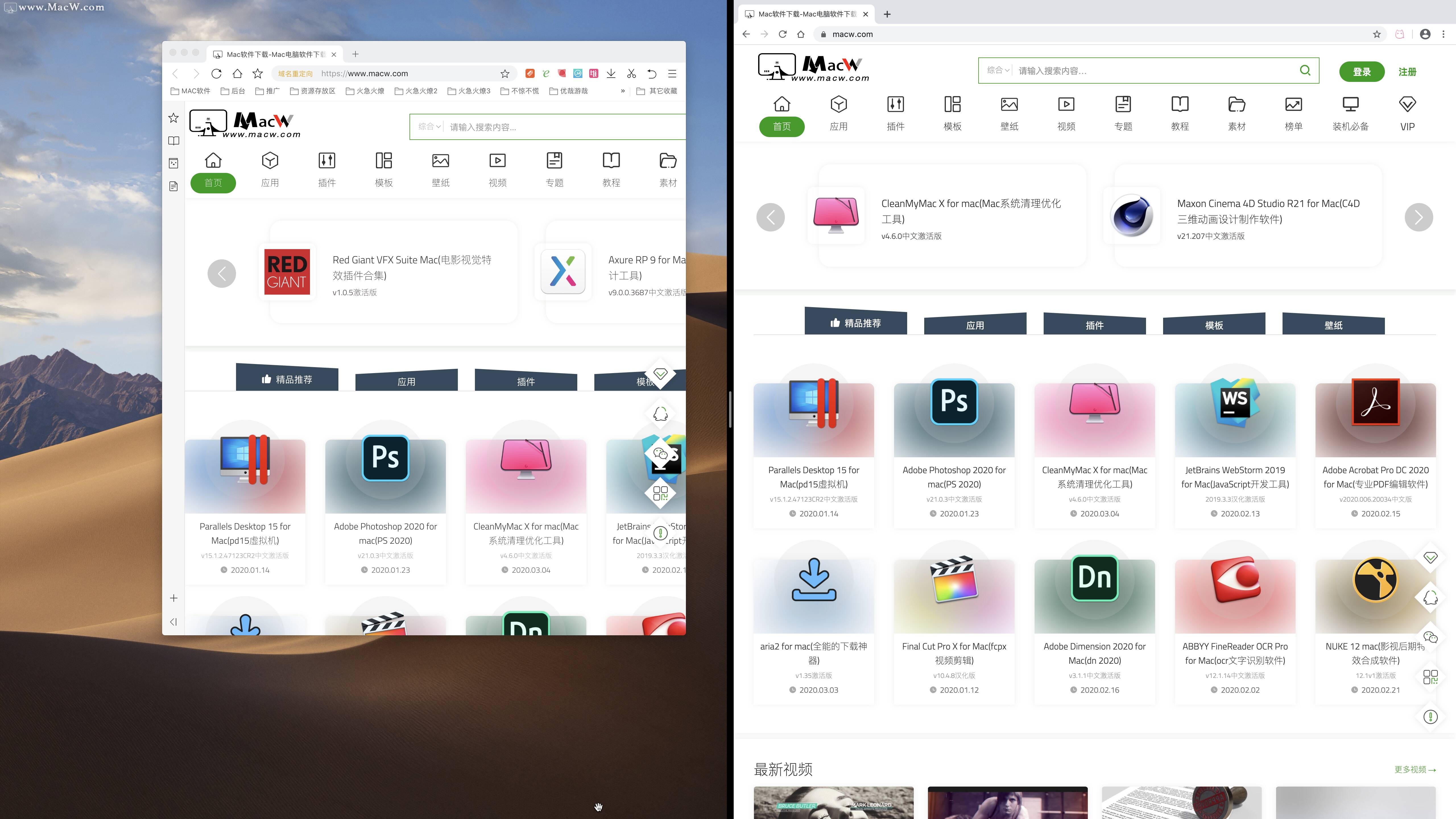Screen dimensions: 1456x819
Task: Collapse the left browser sidebar panel arrow
Action: pos(173,622)
